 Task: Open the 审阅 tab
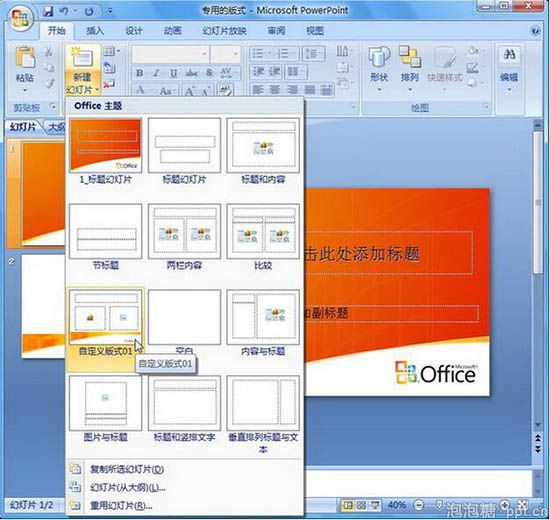(x=276, y=31)
